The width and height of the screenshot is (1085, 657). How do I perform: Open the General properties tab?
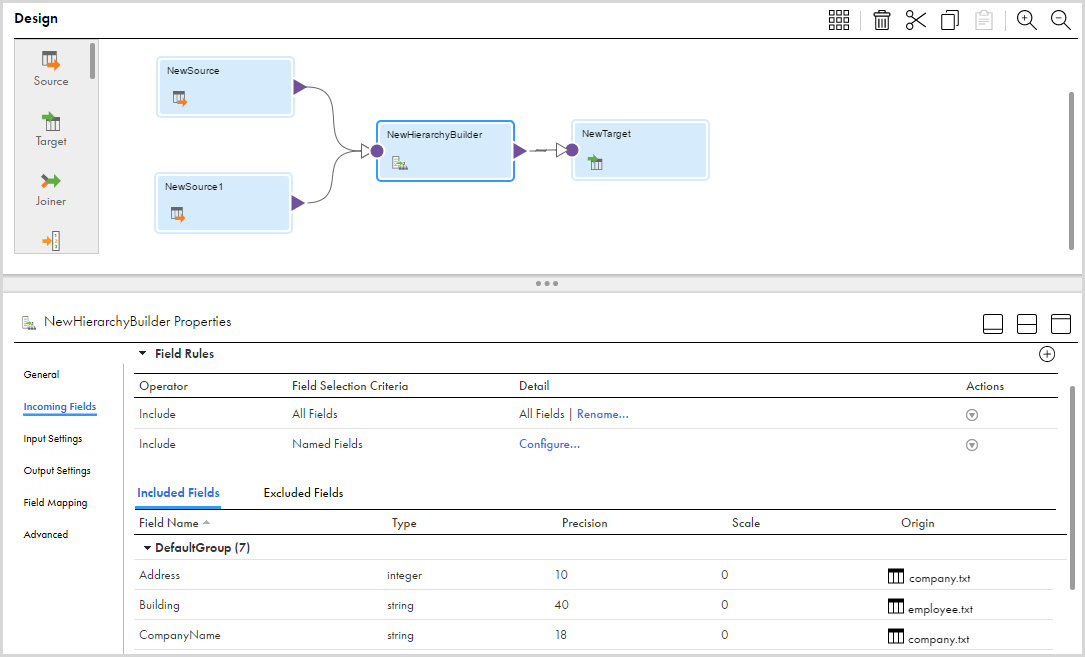[x=42, y=375]
